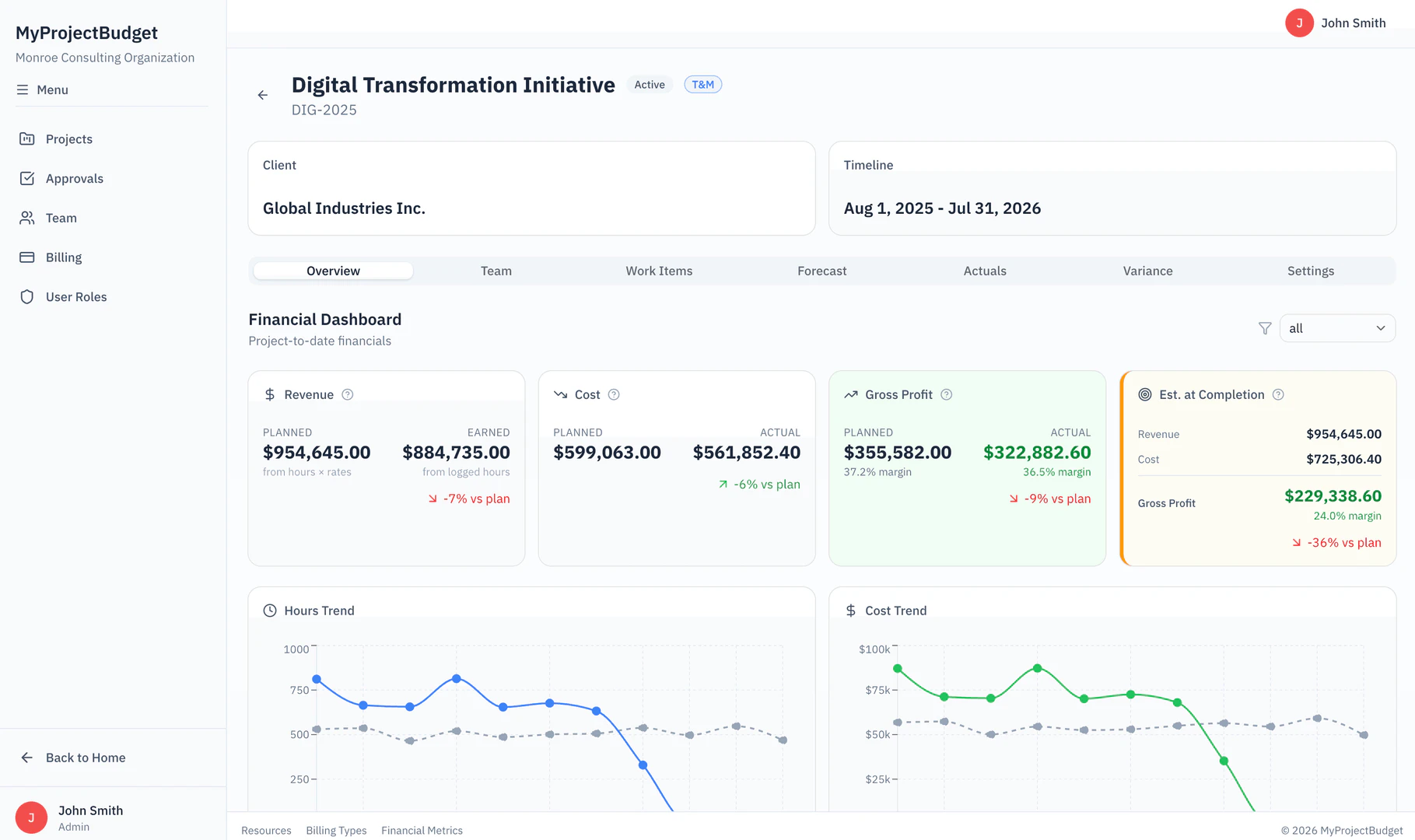This screenshot has width=1415, height=840.
Task: Open John Smith's avatar in the top right
Action: click(1299, 23)
